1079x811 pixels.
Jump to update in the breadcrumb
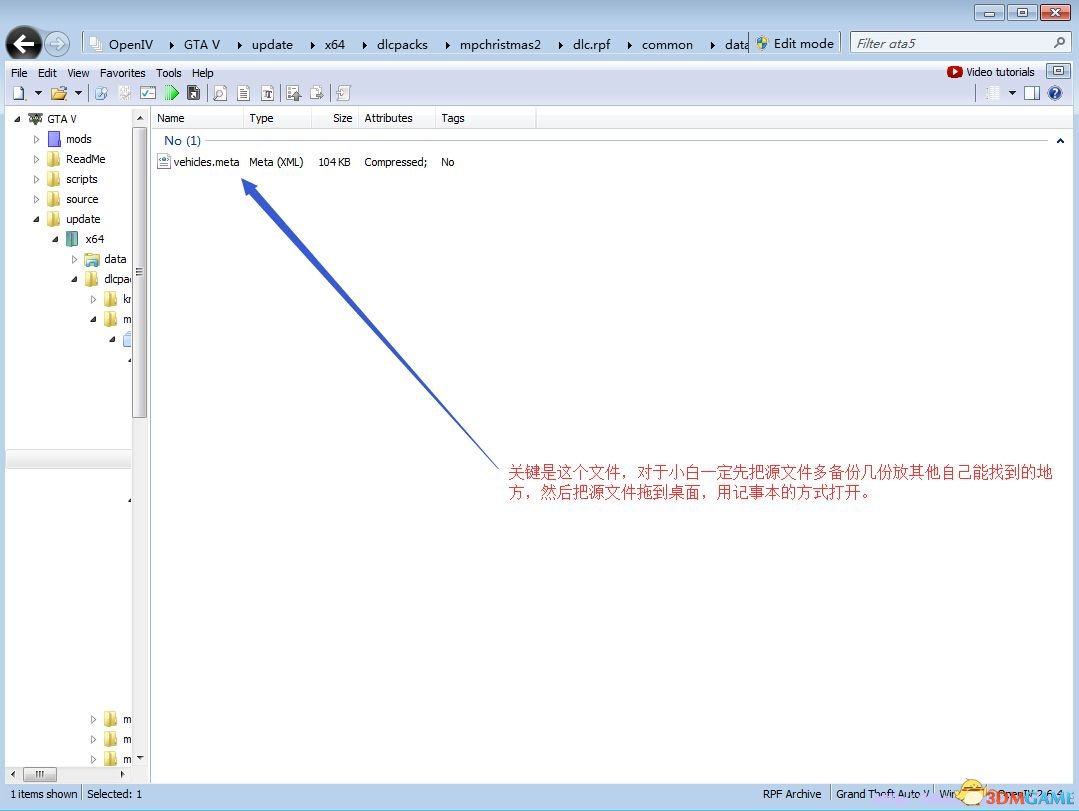point(272,44)
